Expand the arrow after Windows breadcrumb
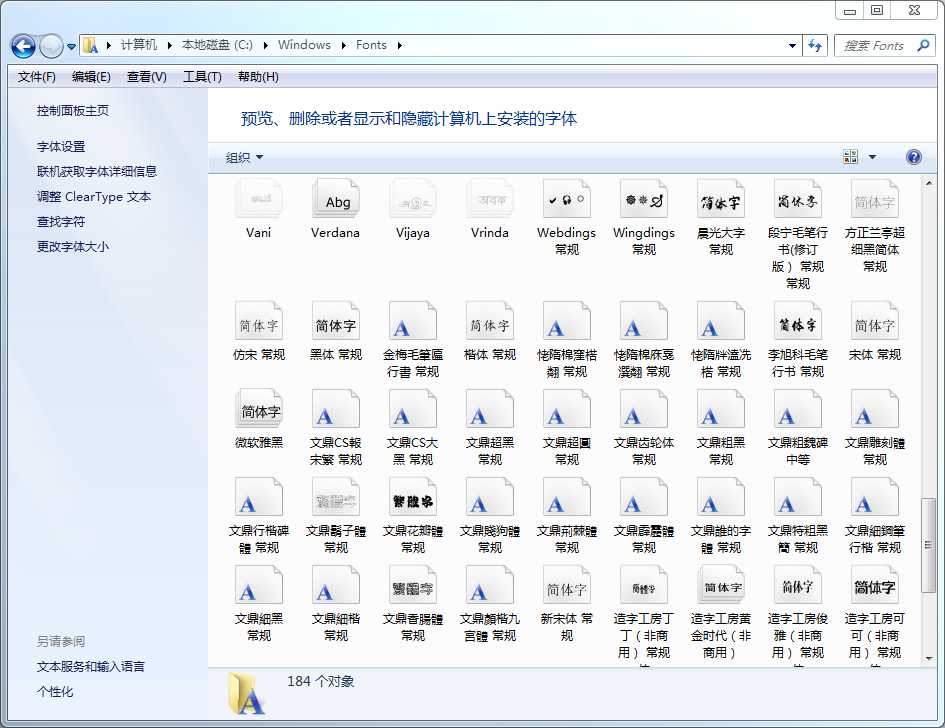945x728 pixels. point(344,45)
